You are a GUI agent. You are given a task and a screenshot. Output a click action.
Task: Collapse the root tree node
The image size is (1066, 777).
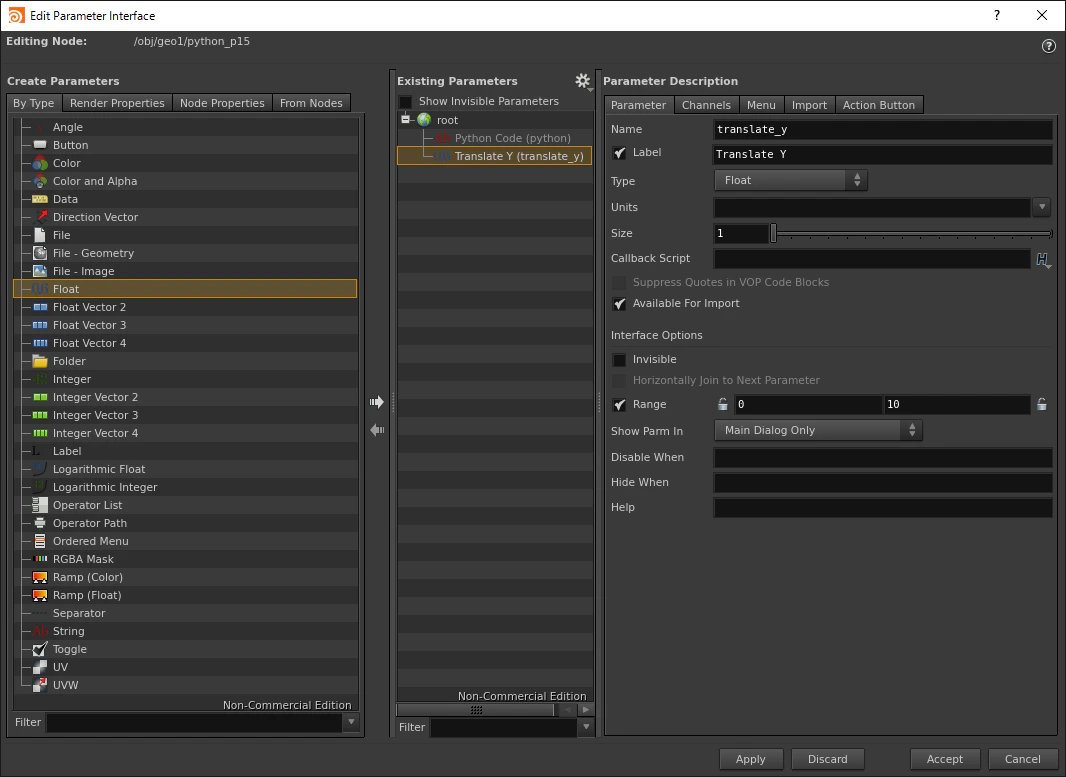point(405,120)
